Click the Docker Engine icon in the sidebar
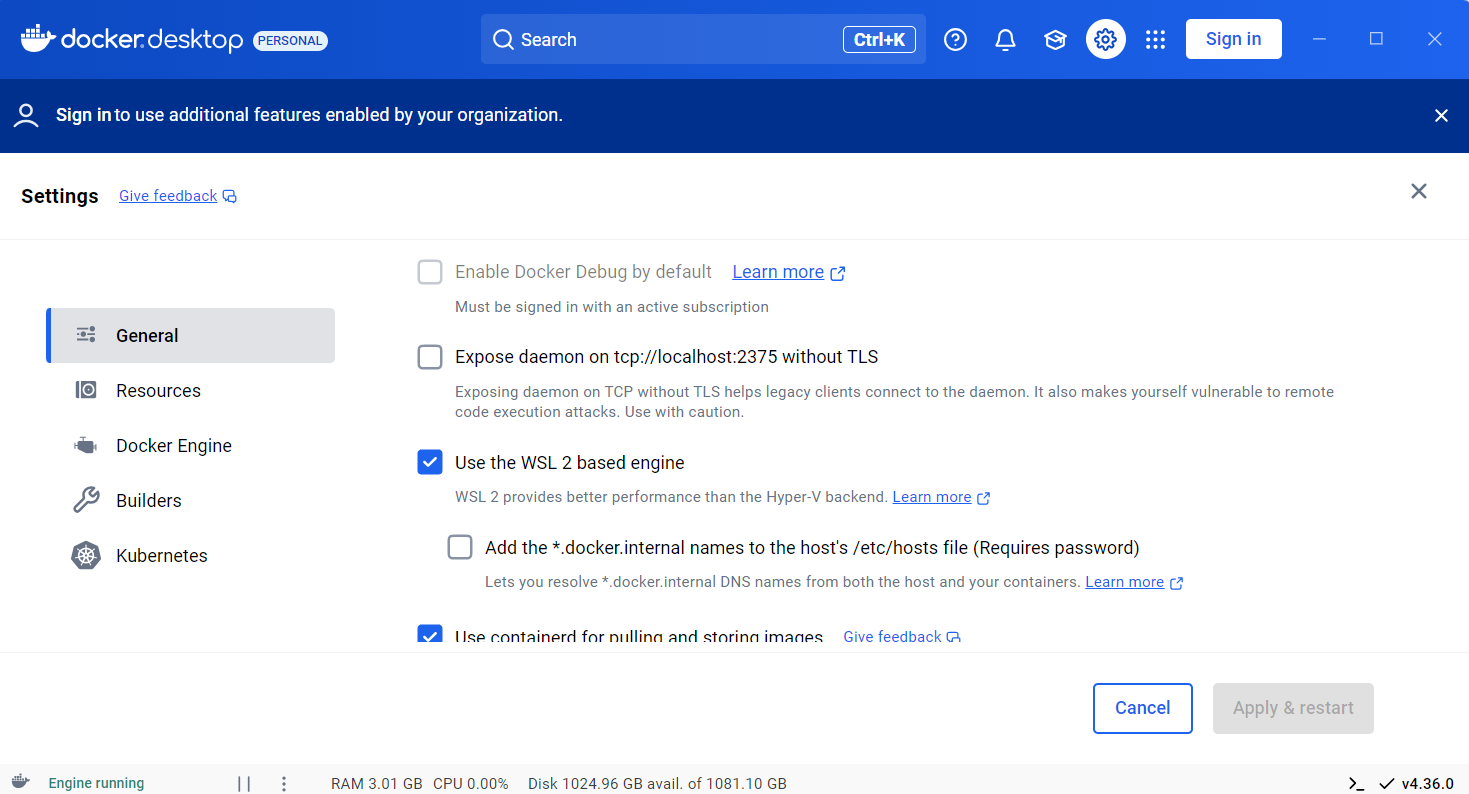Viewport: 1469px width, 794px height. [86, 445]
